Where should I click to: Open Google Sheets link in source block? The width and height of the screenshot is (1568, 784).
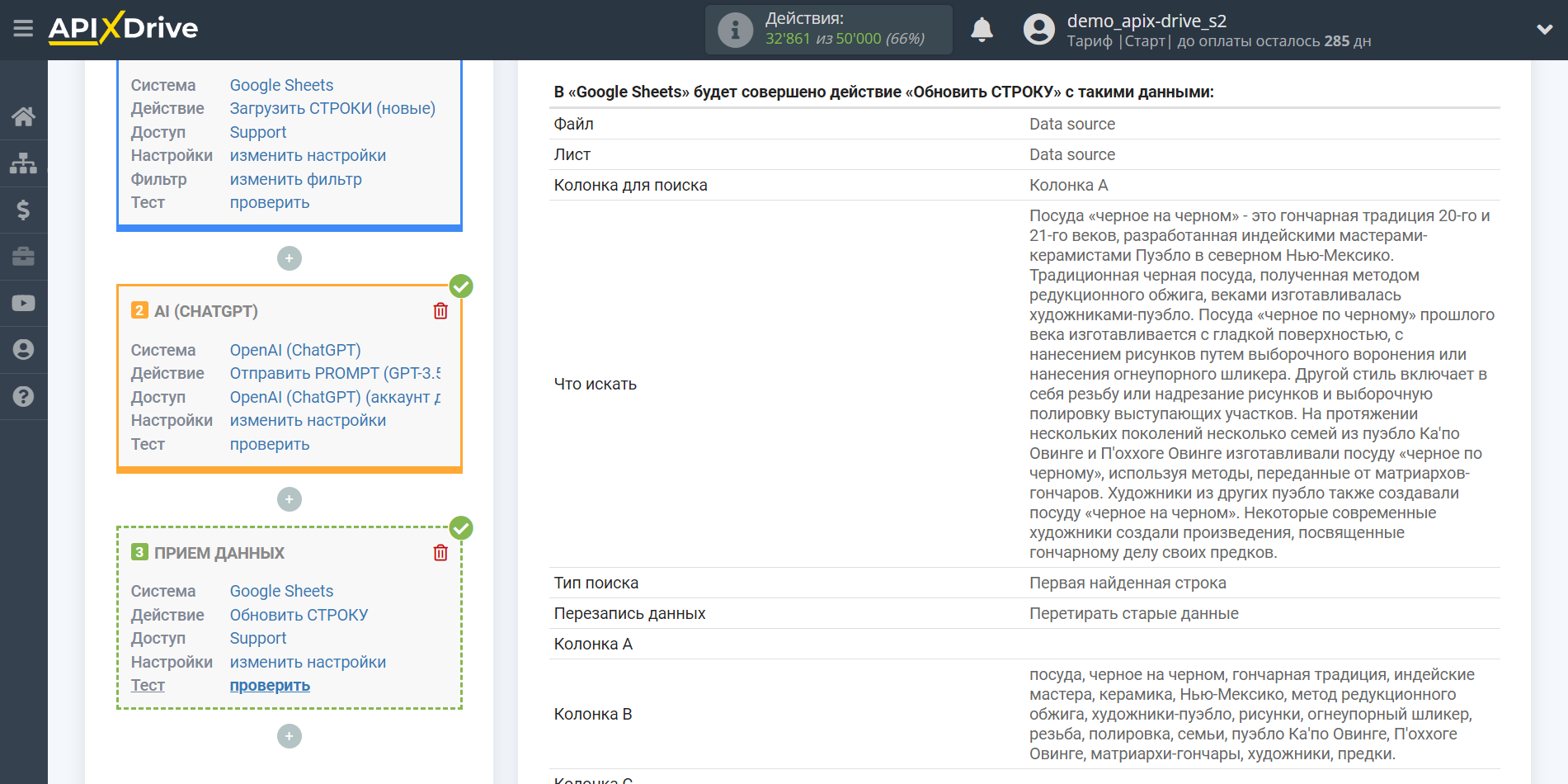pos(281,85)
